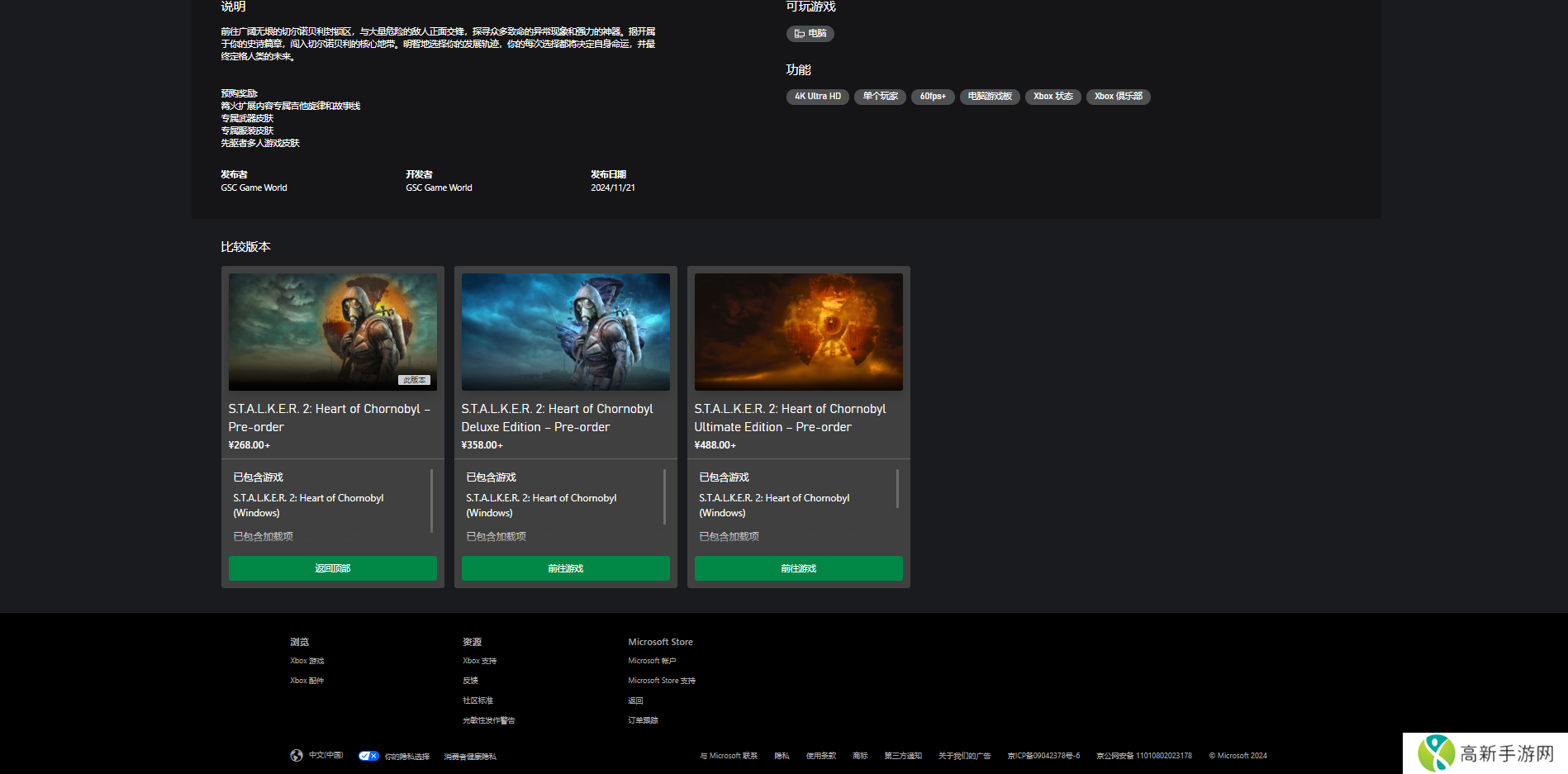Click the privacy choices toggle icon
This screenshot has width=1568, height=774.
tap(368, 756)
